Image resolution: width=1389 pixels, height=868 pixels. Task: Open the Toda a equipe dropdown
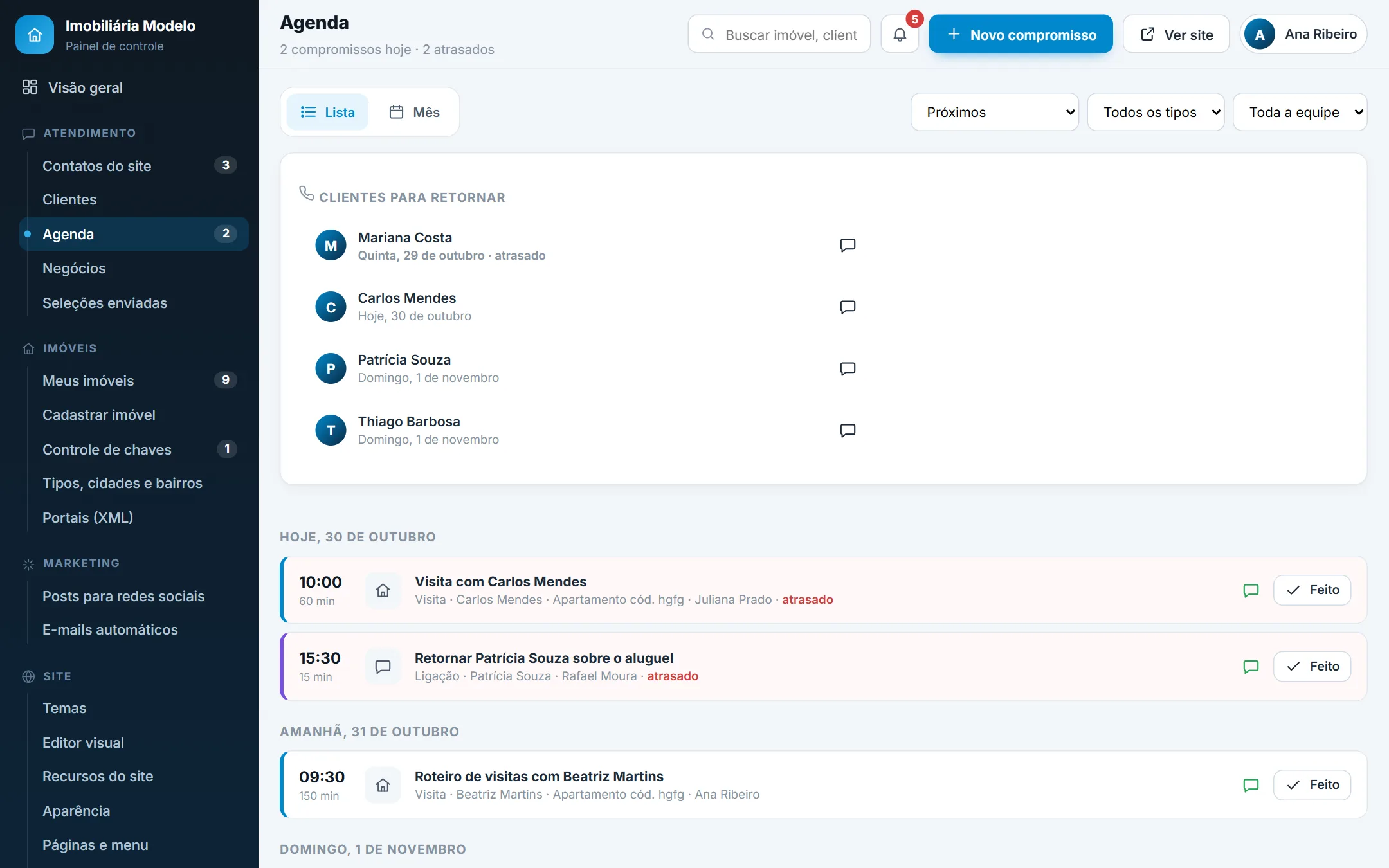click(x=1300, y=112)
